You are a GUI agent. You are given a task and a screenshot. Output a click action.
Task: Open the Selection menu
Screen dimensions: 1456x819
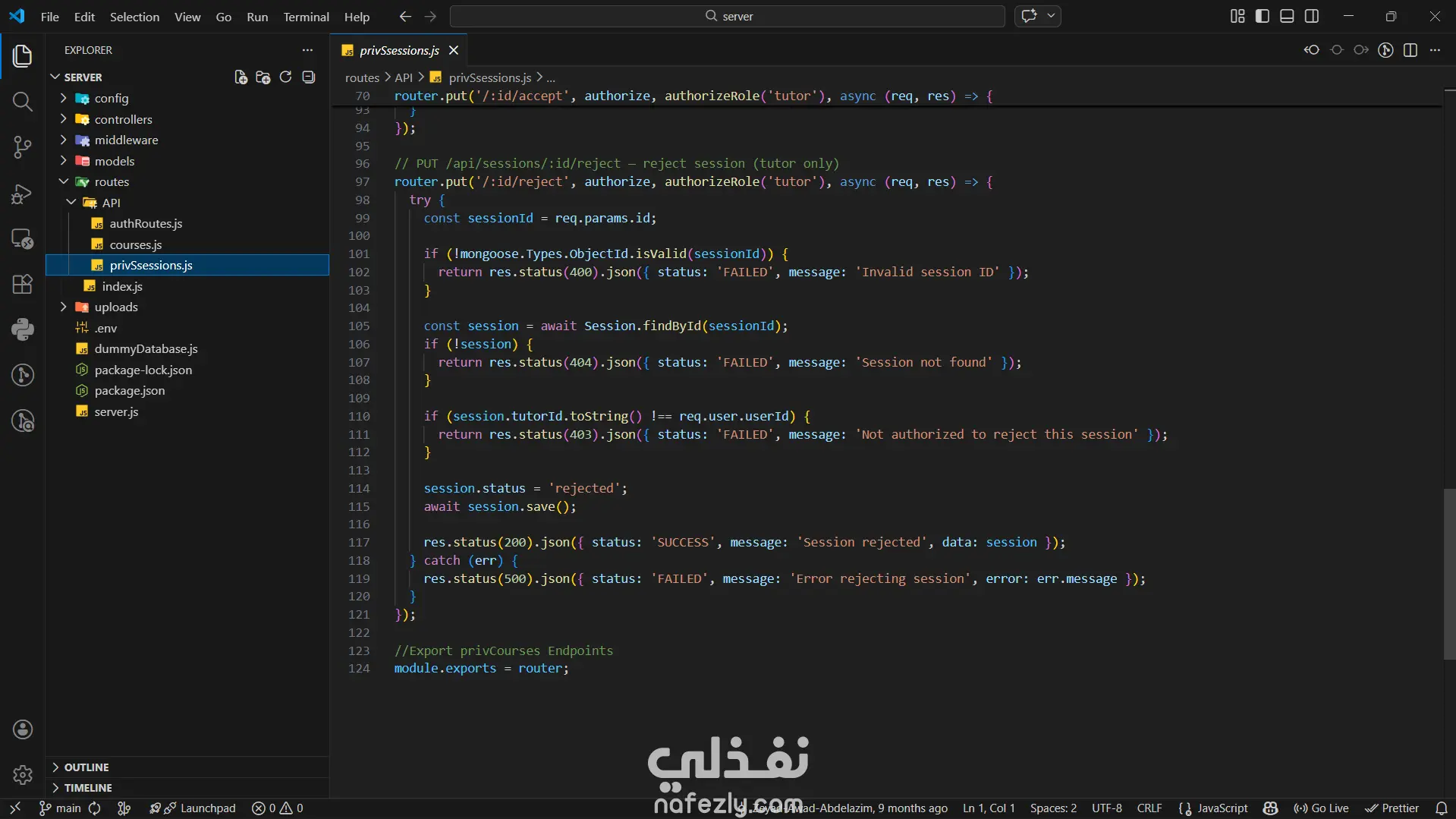[134, 17]
